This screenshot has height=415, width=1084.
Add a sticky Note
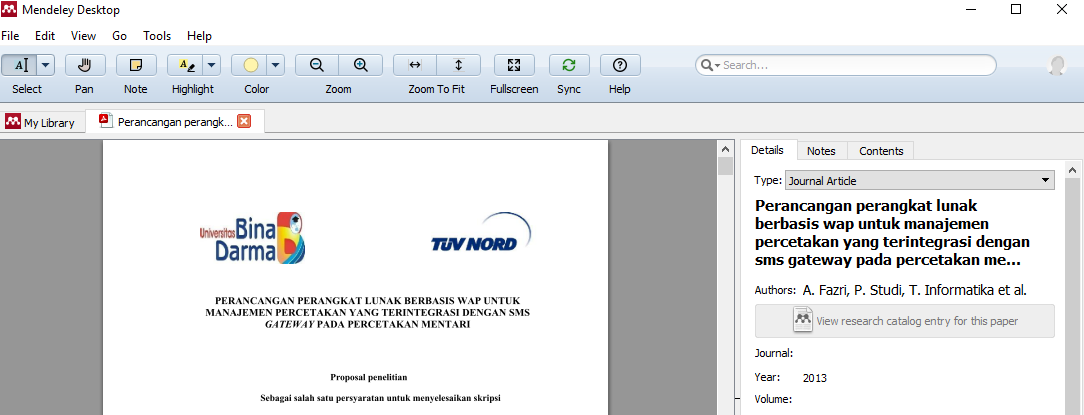tap(136, 65)
